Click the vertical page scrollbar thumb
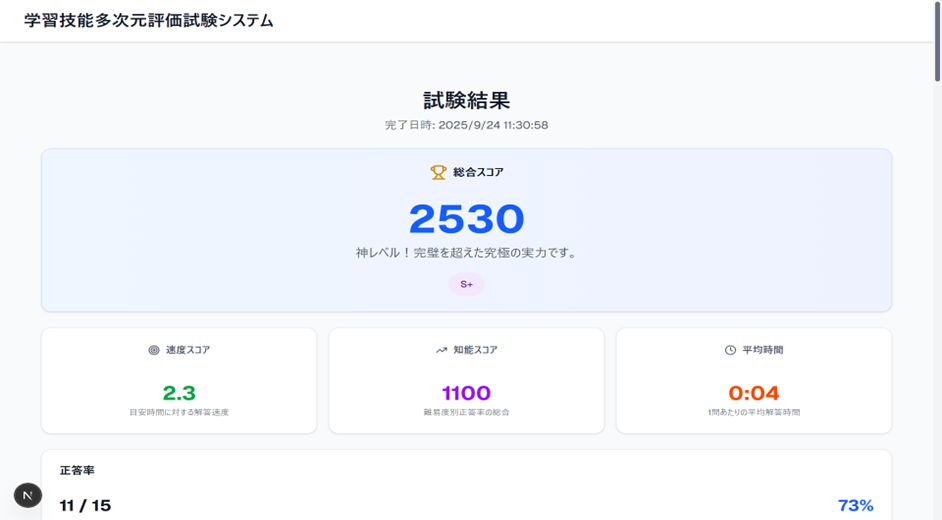 [x=937, y=40]
